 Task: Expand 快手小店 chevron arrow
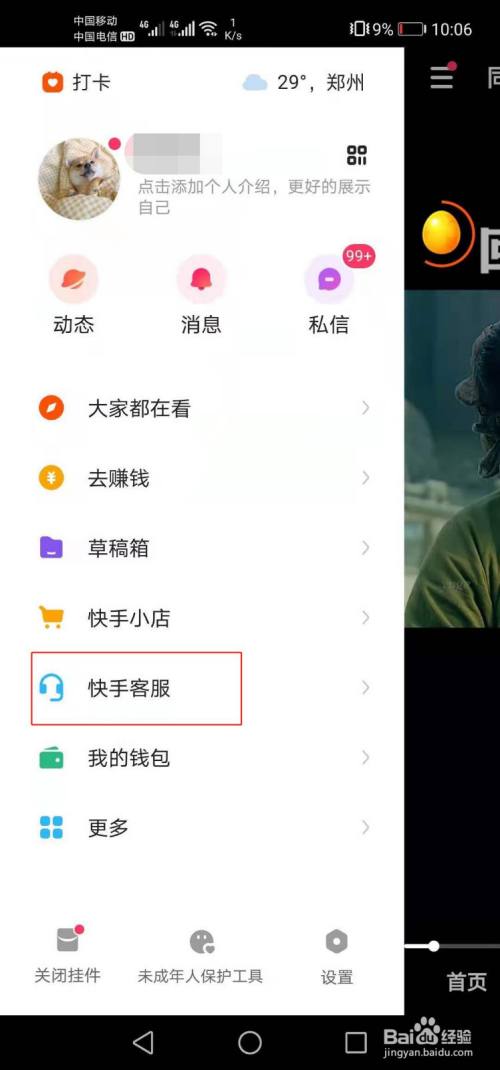pyautogui.click(x=366, y=618)
